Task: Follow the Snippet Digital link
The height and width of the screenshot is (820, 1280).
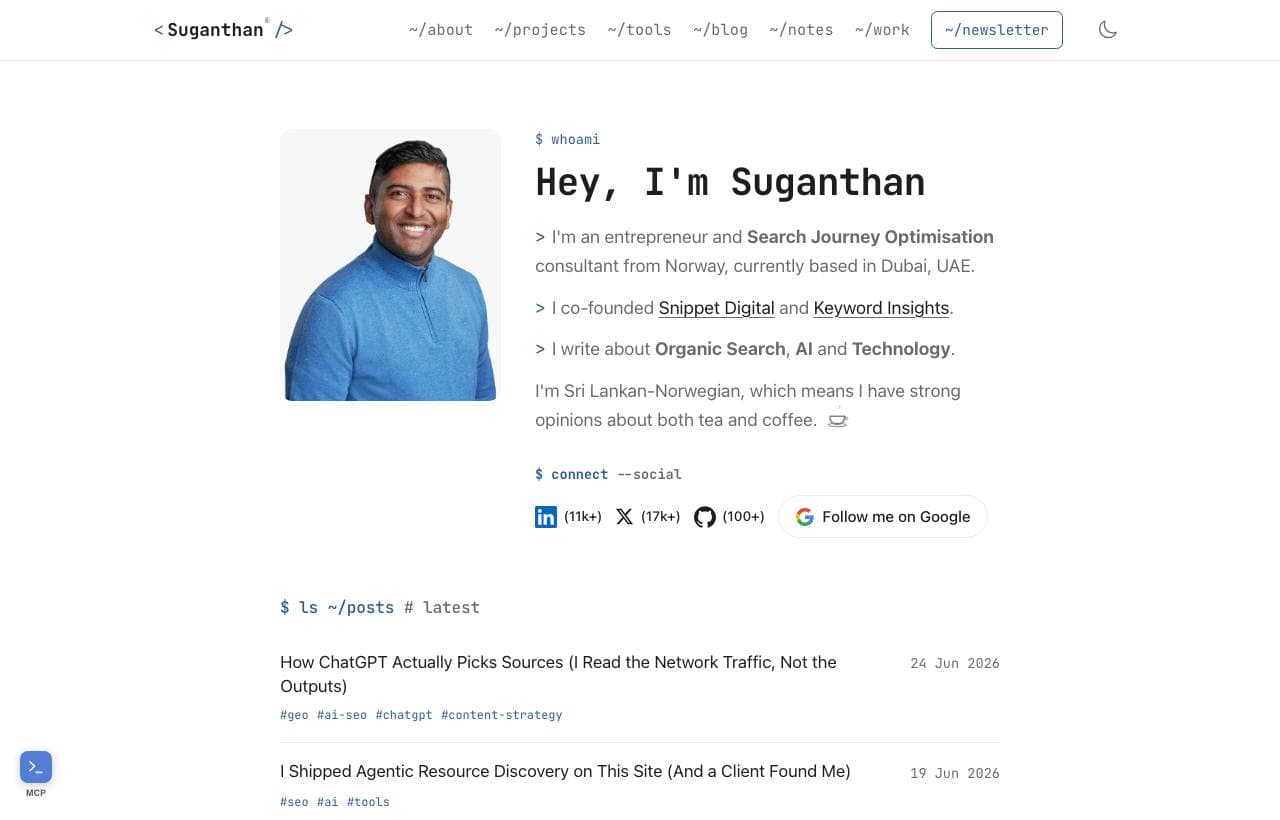Action: 716,308
